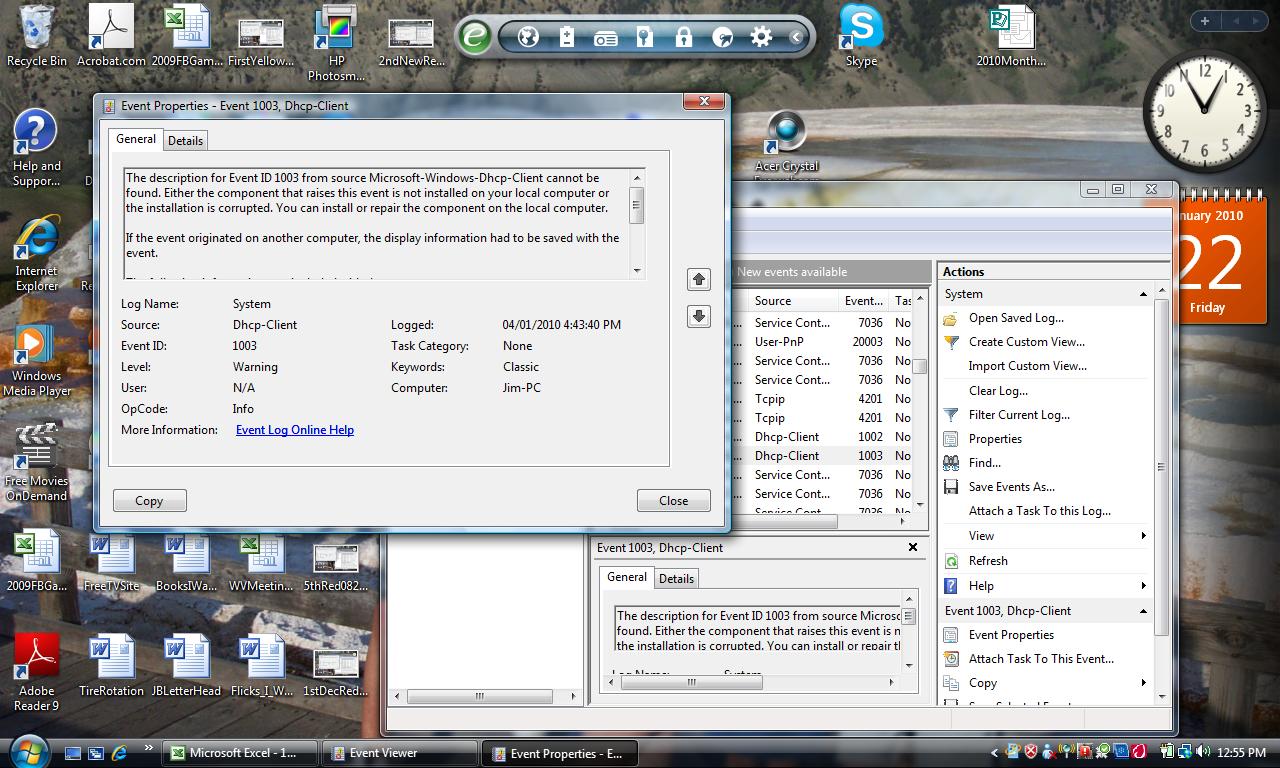
Task: Open Windows Media Player desktop shortcut
Action: (x=37, y=360)
